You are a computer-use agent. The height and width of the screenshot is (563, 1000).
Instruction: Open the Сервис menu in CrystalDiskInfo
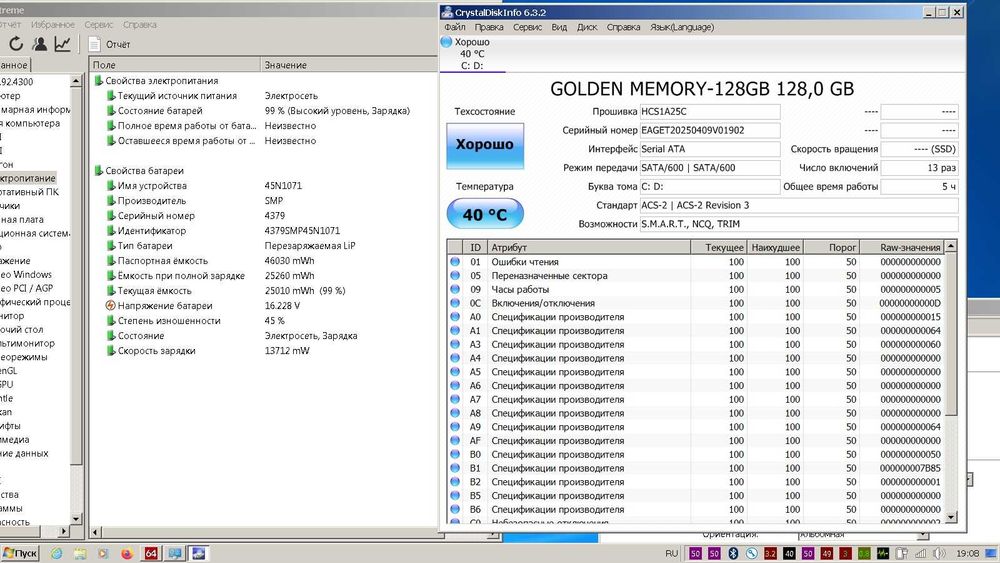coord(527,27)
